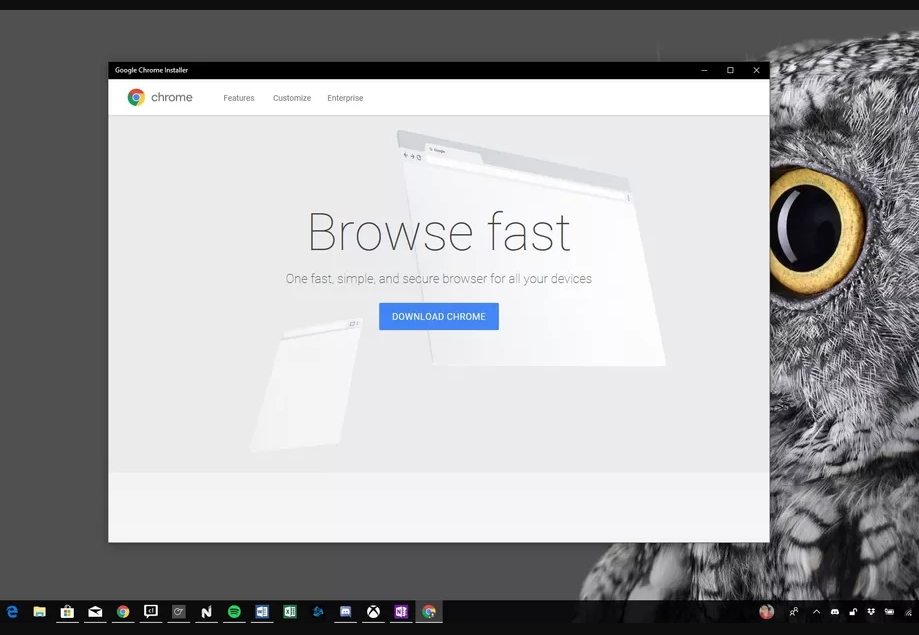Click the 'Browse fast' headline text
919x635 pixels.
[439, 232]
